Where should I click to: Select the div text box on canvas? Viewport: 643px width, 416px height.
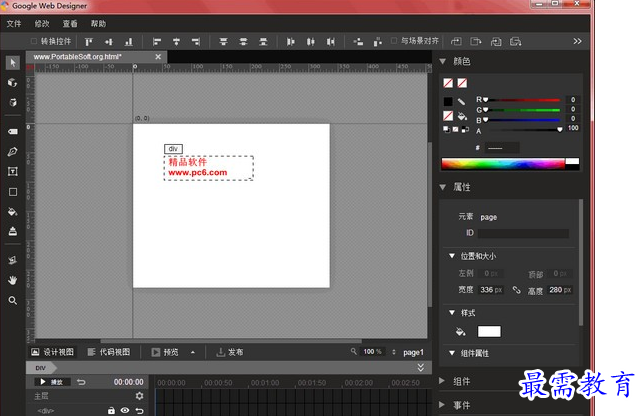pyautogui.click(x=209, y=168)
